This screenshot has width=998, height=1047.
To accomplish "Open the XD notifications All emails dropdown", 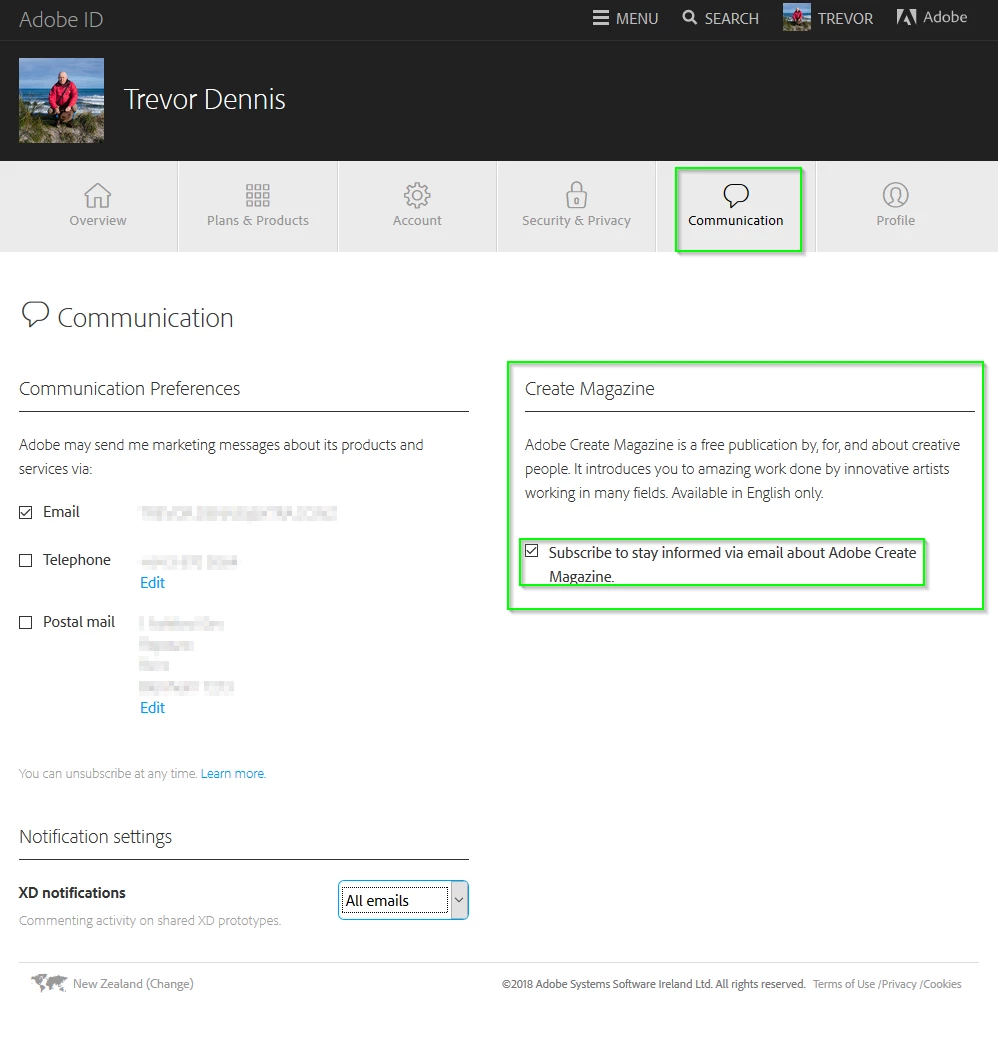I will [x=403, y=900].
